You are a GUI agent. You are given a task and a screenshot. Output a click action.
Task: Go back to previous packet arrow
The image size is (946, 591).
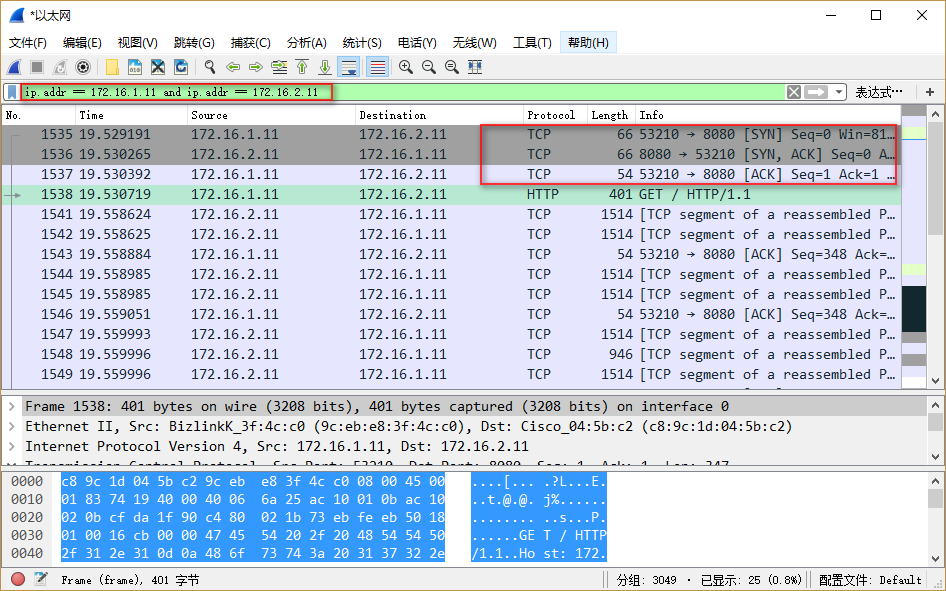point(233,67)
